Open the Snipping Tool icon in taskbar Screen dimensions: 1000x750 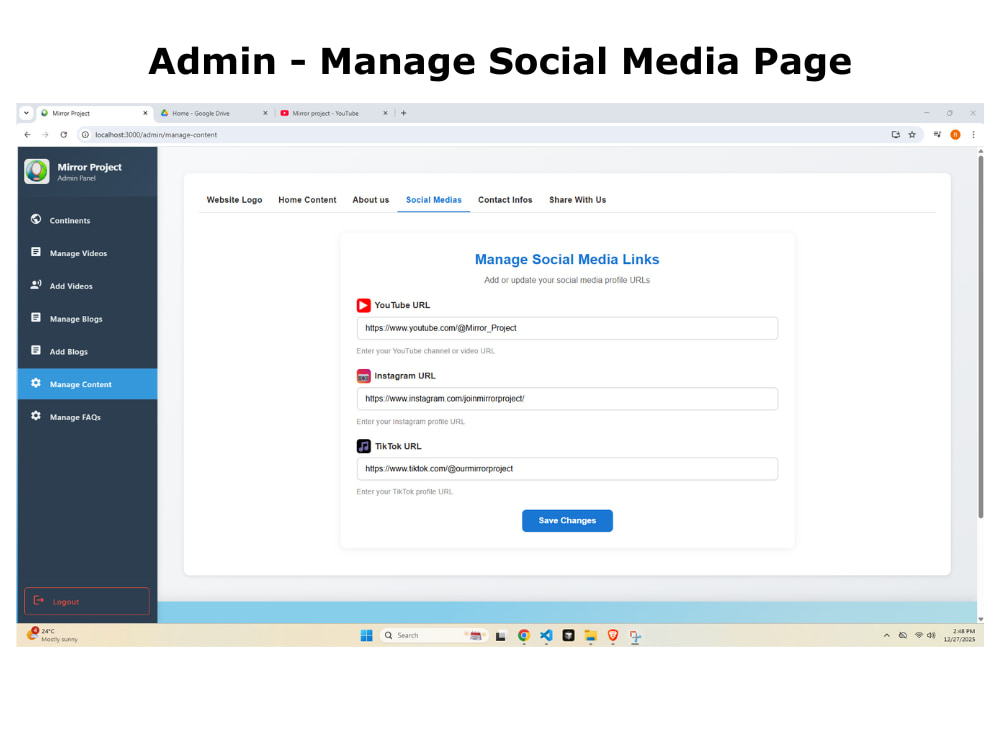click(635, 635)
